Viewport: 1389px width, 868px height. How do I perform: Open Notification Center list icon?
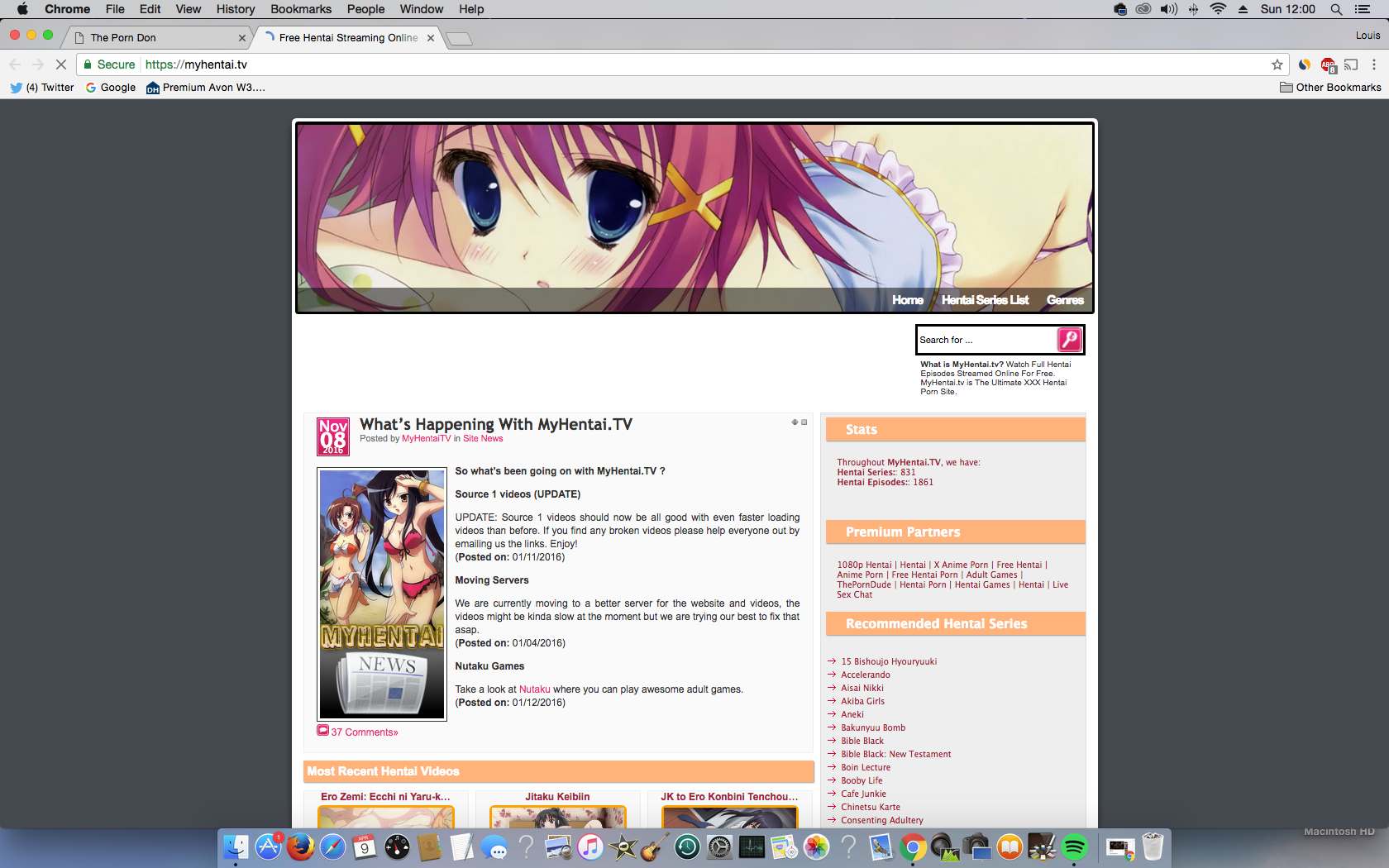(1363, 9)
